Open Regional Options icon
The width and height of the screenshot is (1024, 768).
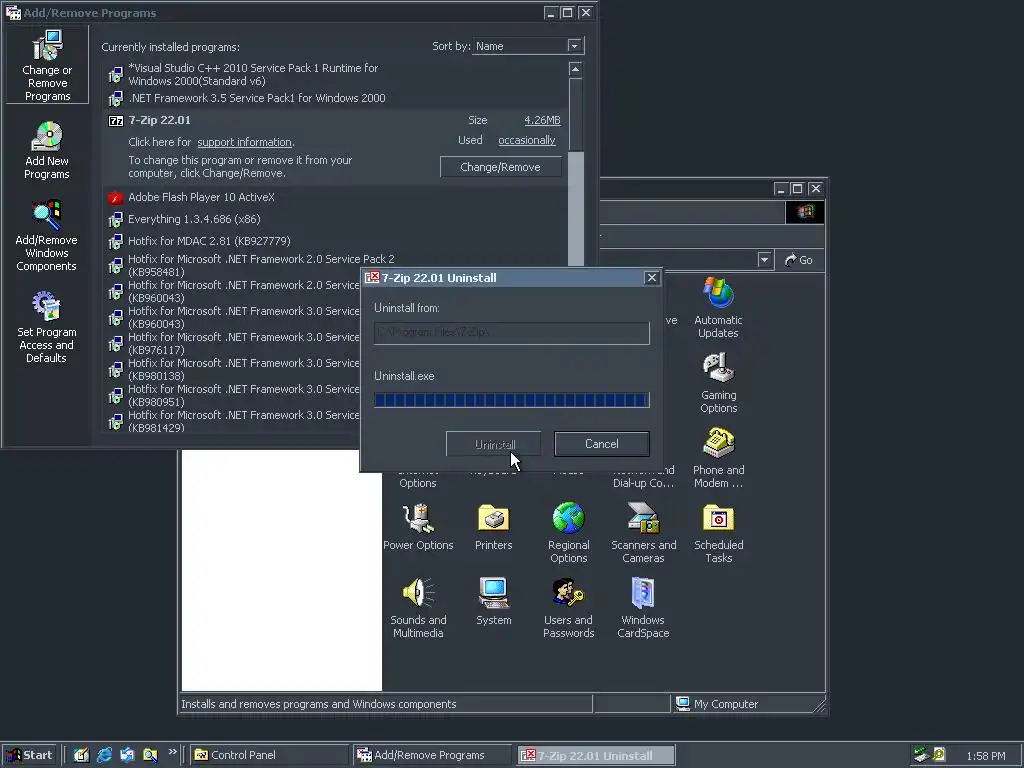(x=568, y=533)
